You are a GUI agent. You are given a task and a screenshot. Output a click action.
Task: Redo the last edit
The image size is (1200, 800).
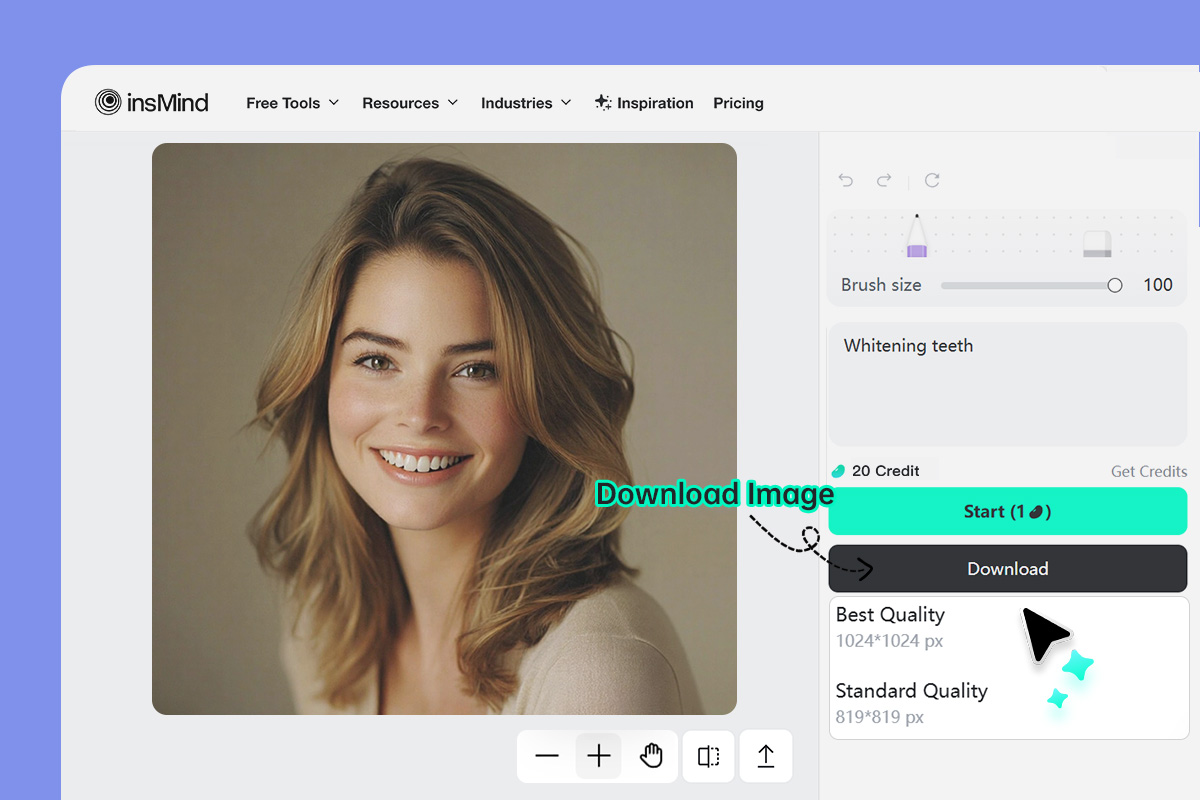pyautogui.click(x=884, y=180)
